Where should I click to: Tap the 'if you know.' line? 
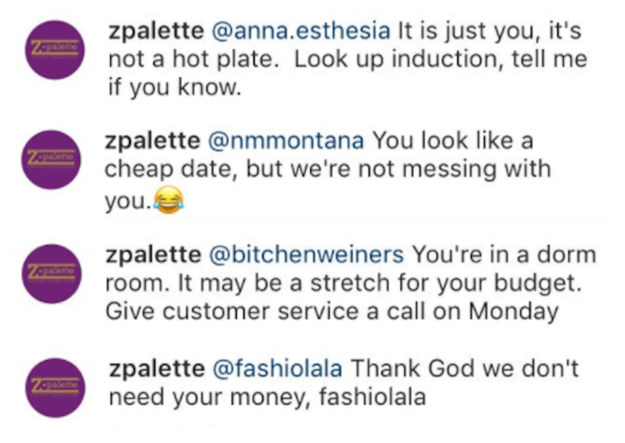(175, 87)
